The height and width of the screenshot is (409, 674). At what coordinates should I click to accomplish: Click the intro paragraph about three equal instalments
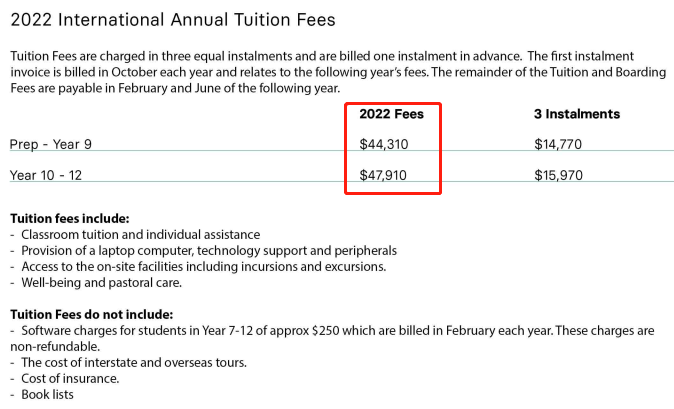tap(338, 72)
